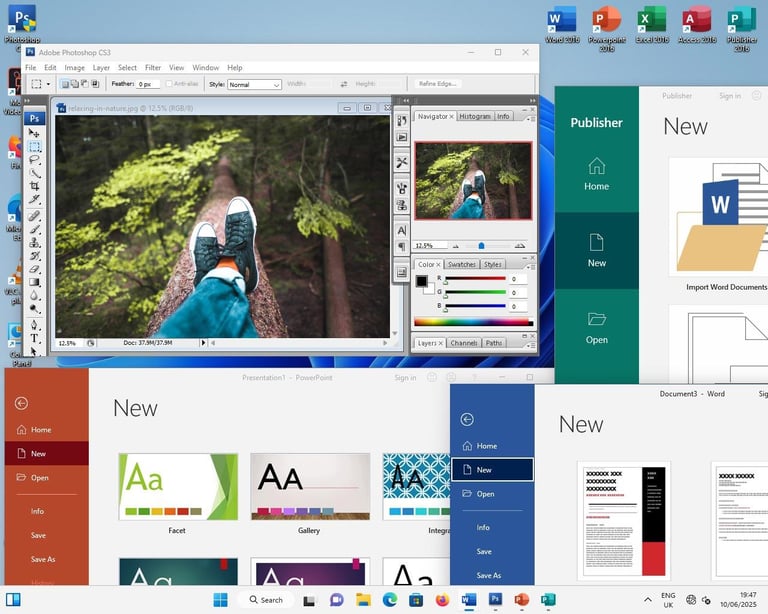This screenshot has height=614, width=768.
Task: Choose the Eraser tool
Action: point(34,269)
